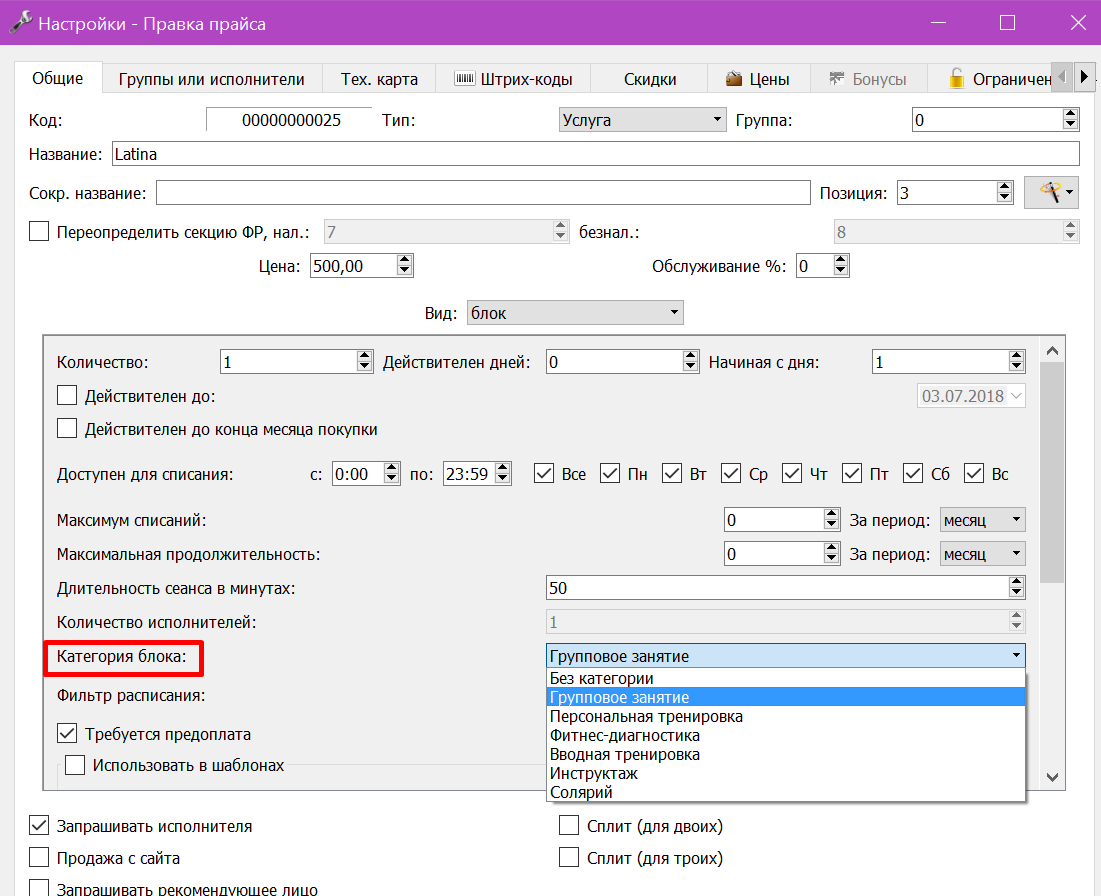Screen dimensions: 1101x896
Task: Open the date picker 03.07.2018
Action: [1016, 395]
